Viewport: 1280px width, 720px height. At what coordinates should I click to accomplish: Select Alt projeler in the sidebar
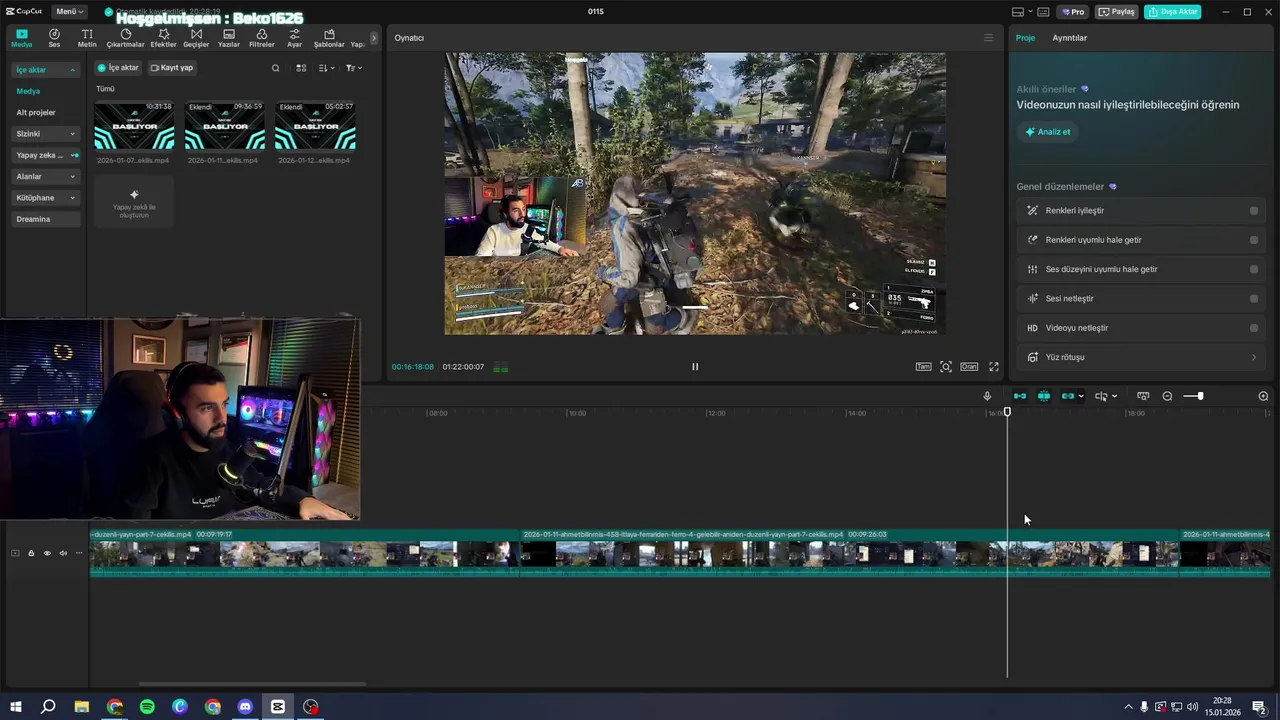(36, 112)
